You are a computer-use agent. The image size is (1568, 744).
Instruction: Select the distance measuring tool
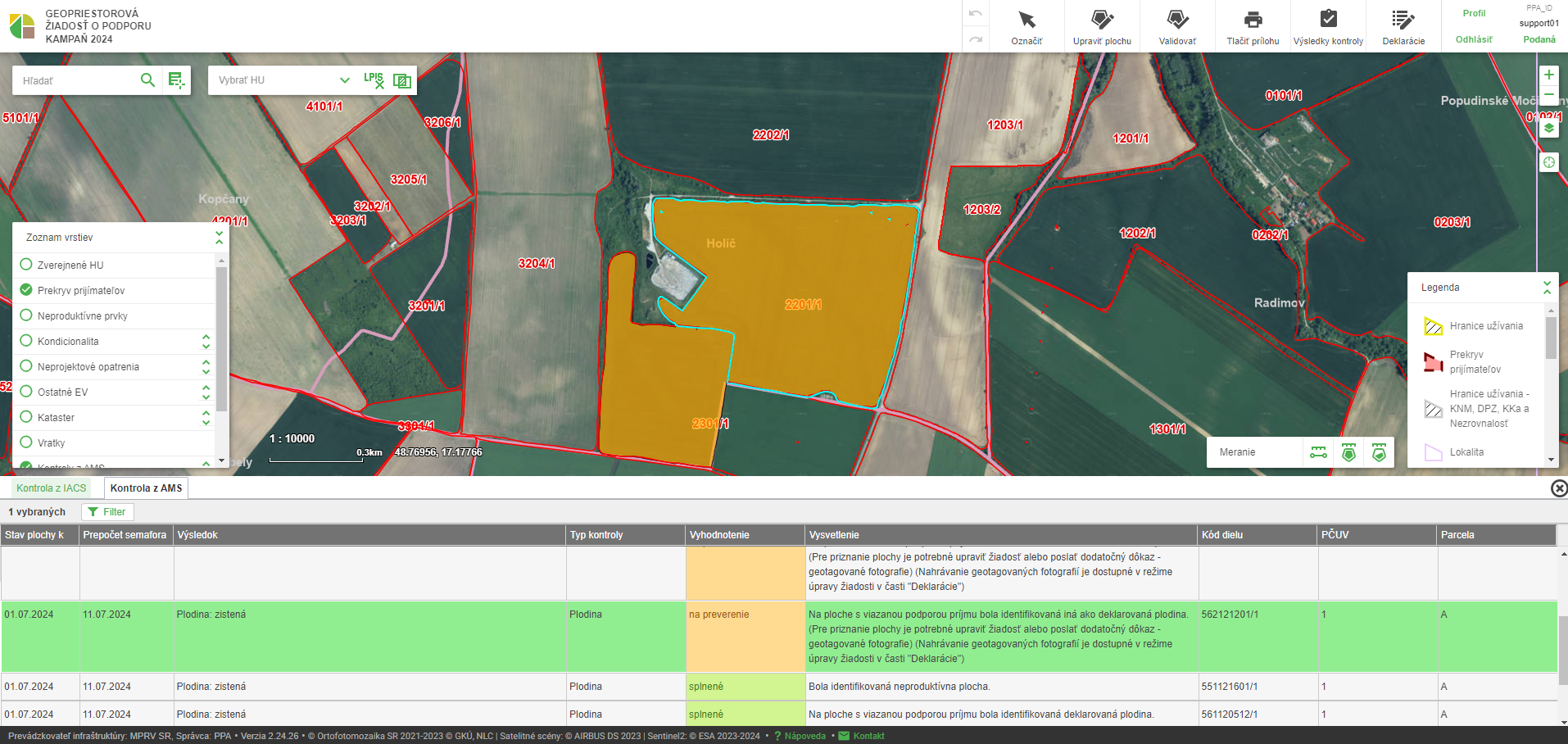coord(1318,452)
